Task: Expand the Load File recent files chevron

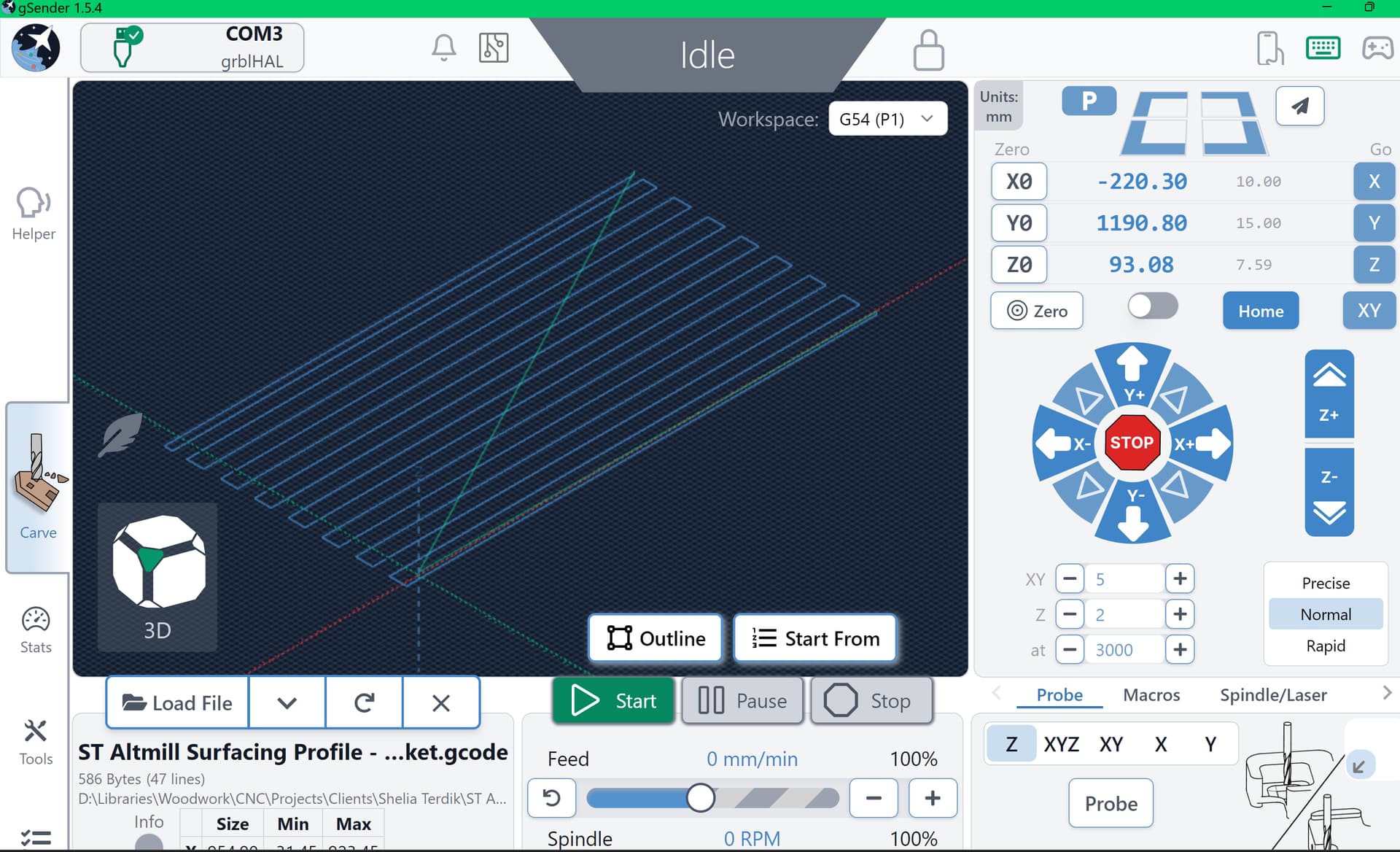Action: tap(287, 702)
